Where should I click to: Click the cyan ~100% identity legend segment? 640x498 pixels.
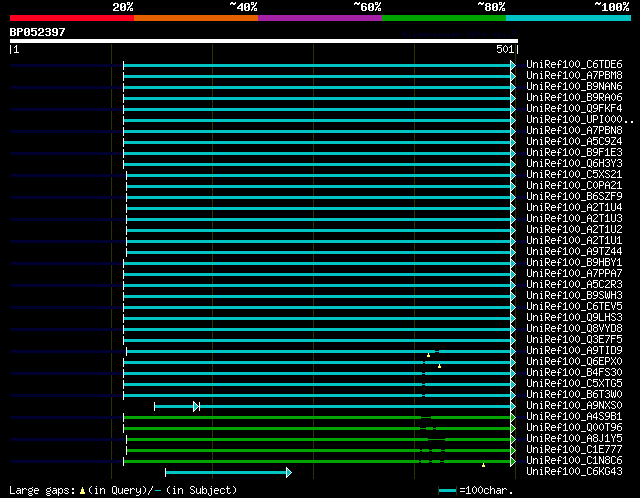click(x=569, y=18)
